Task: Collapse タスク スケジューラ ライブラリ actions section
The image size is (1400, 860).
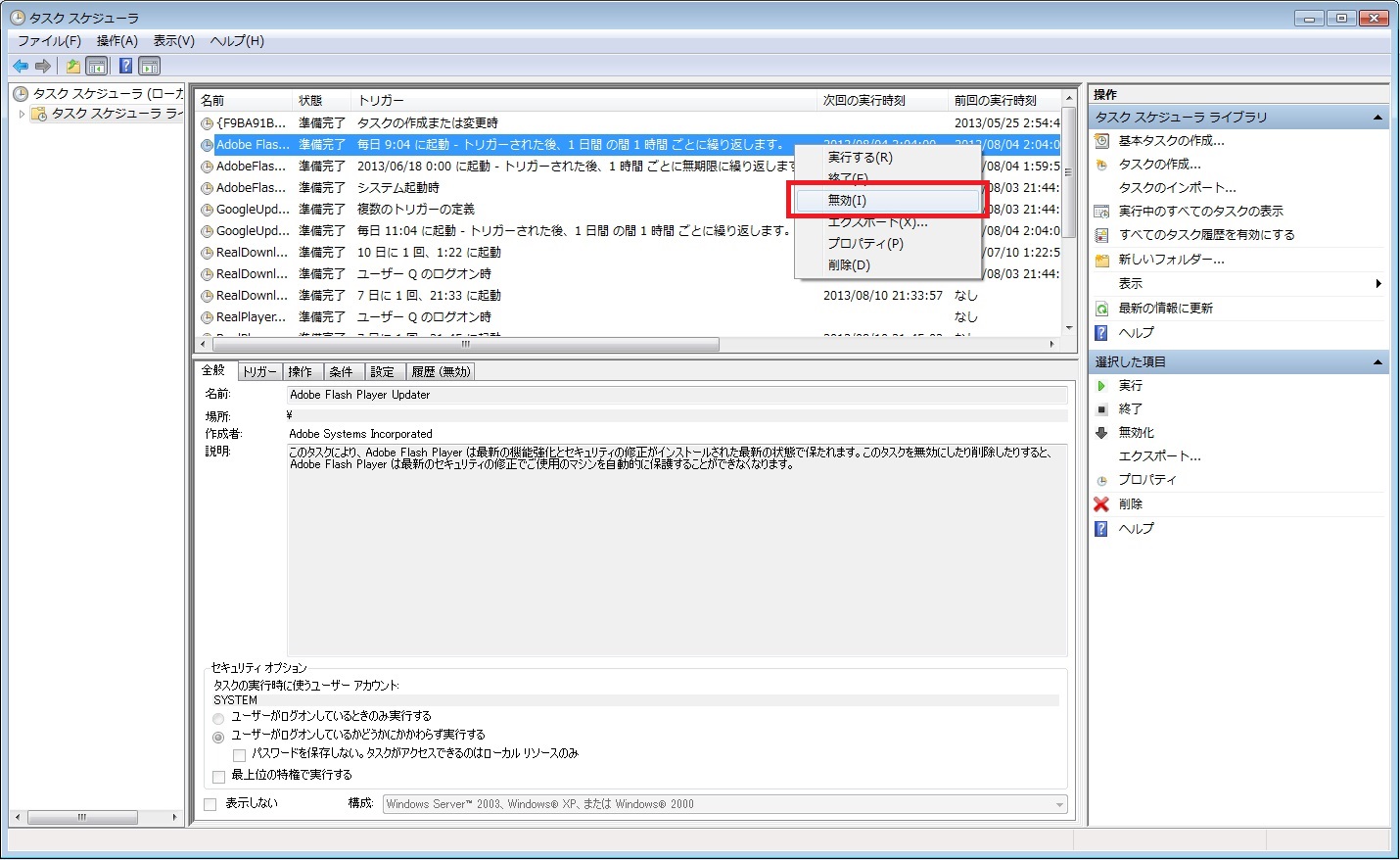Action: coord(1377,118)
